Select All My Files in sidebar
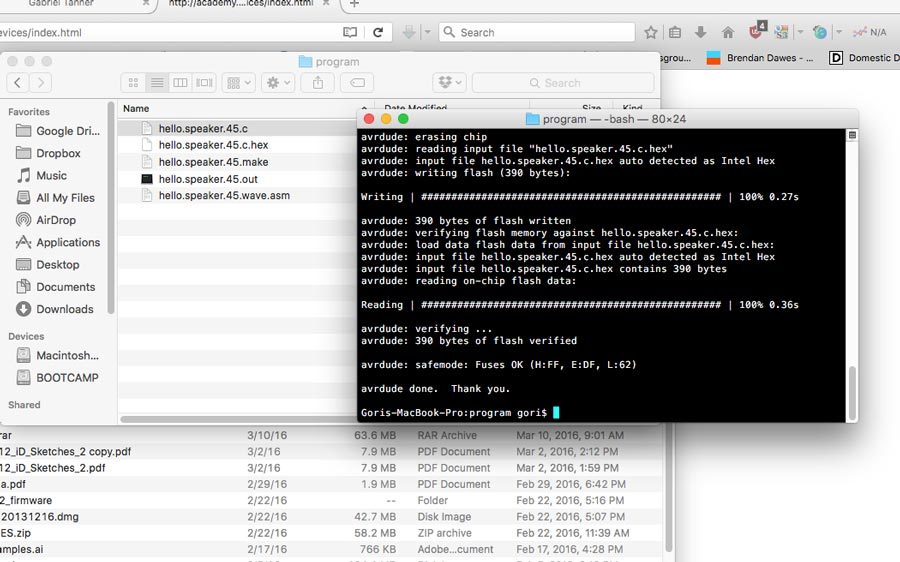The width and height of the screenshot is (900, 562). pyautogui.click(x=55, y=198)
